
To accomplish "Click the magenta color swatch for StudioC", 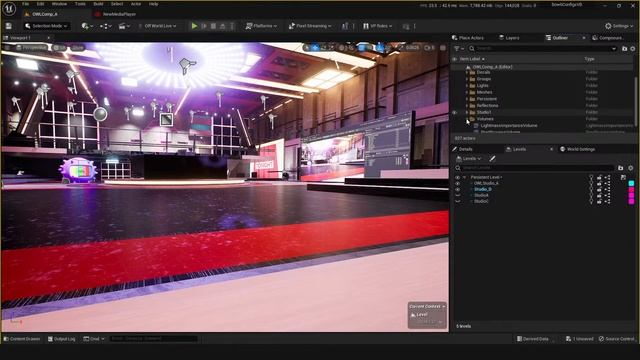I will click(631, 201).
